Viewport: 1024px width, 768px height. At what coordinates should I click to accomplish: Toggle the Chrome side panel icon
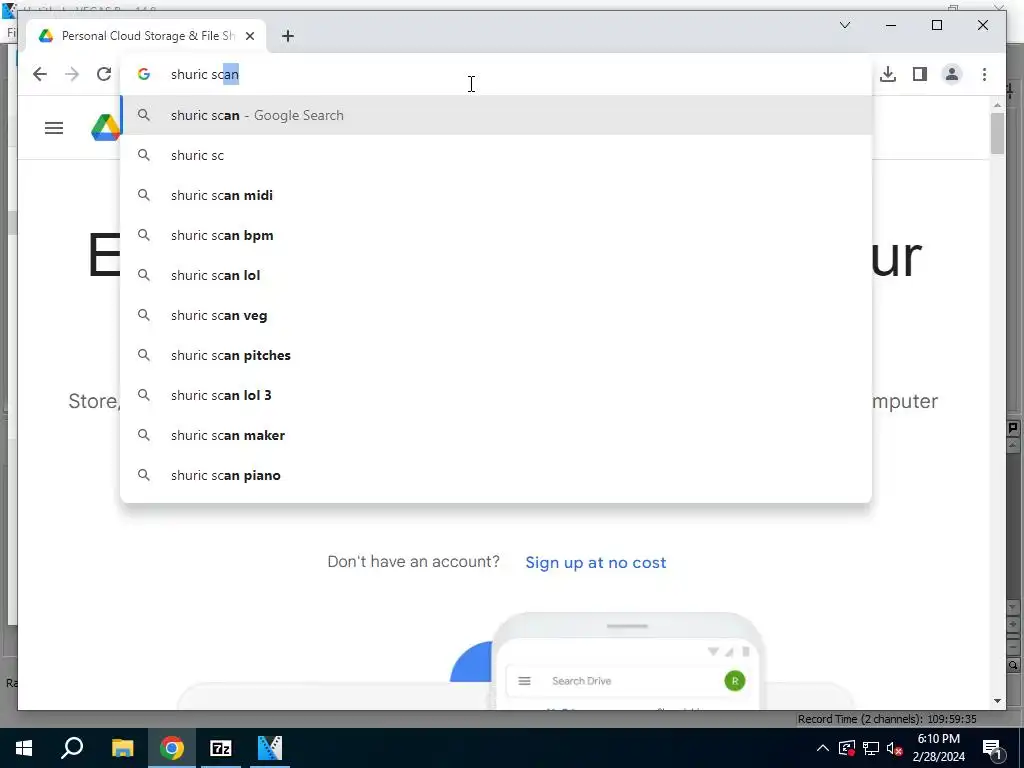point(920,74)
